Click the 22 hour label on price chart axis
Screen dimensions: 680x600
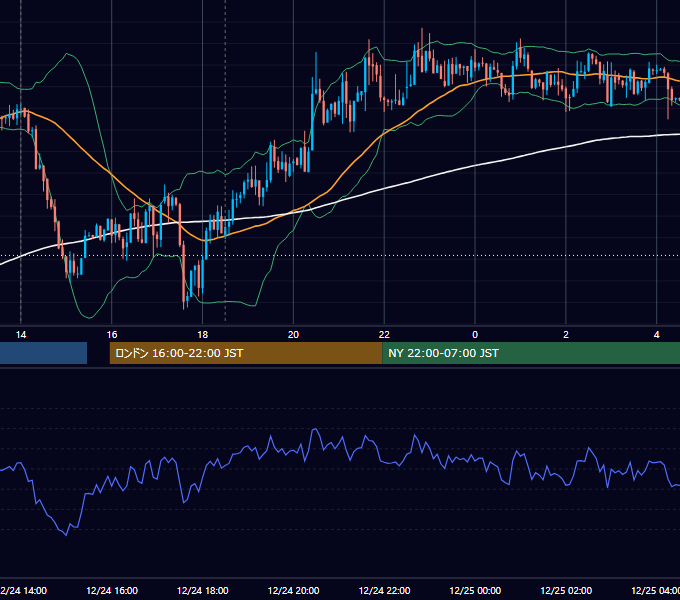point(384,334)
